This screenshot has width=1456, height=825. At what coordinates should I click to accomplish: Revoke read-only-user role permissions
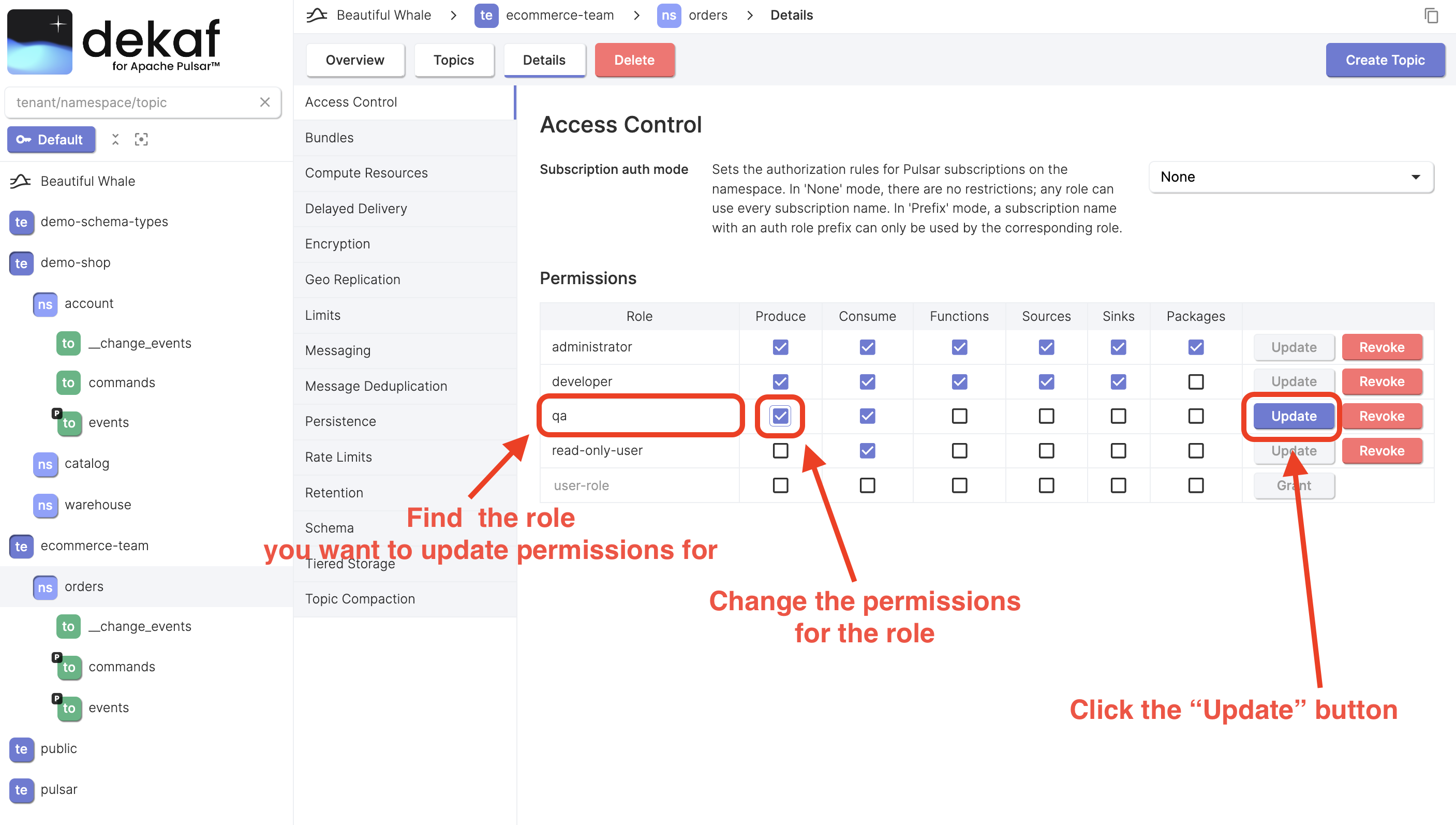pyautogui.click(x=1382, y=451)
